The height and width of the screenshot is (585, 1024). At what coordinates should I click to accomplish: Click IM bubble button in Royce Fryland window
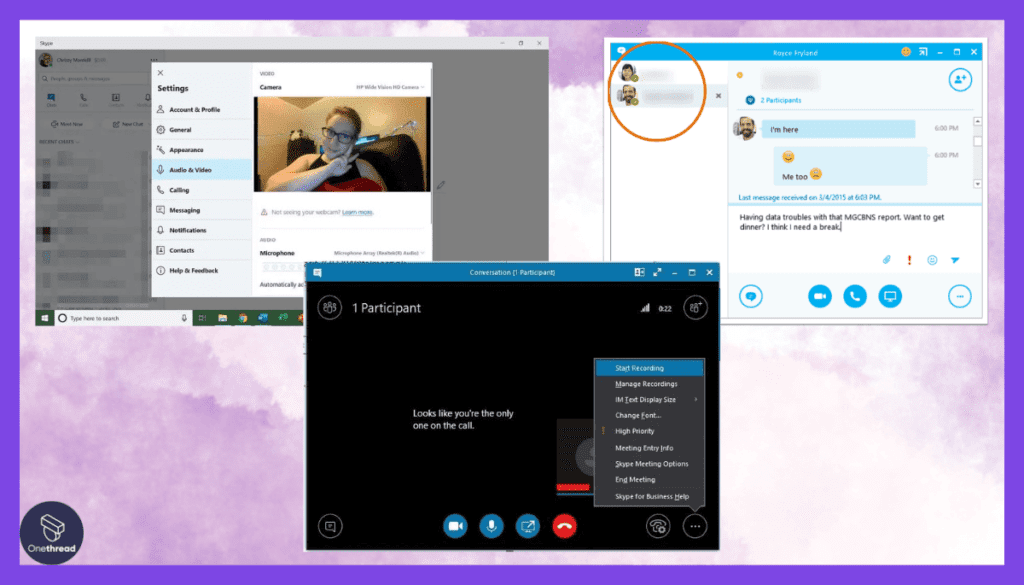[751, 296]
